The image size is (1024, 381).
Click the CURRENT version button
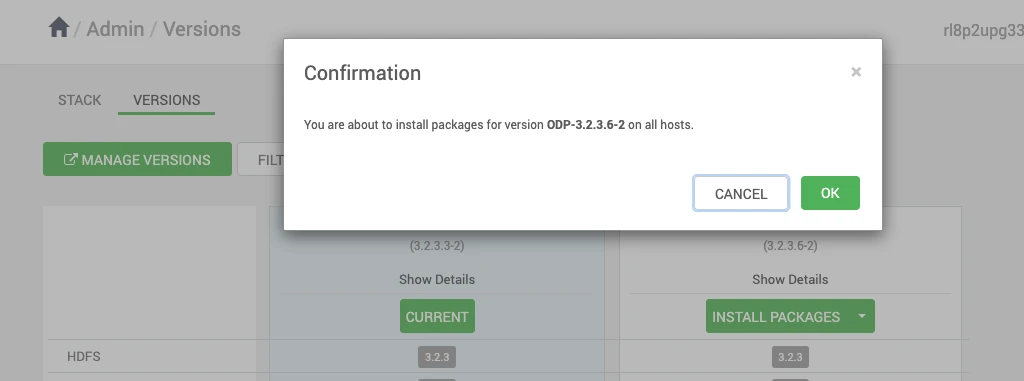(x=437, y=316)
